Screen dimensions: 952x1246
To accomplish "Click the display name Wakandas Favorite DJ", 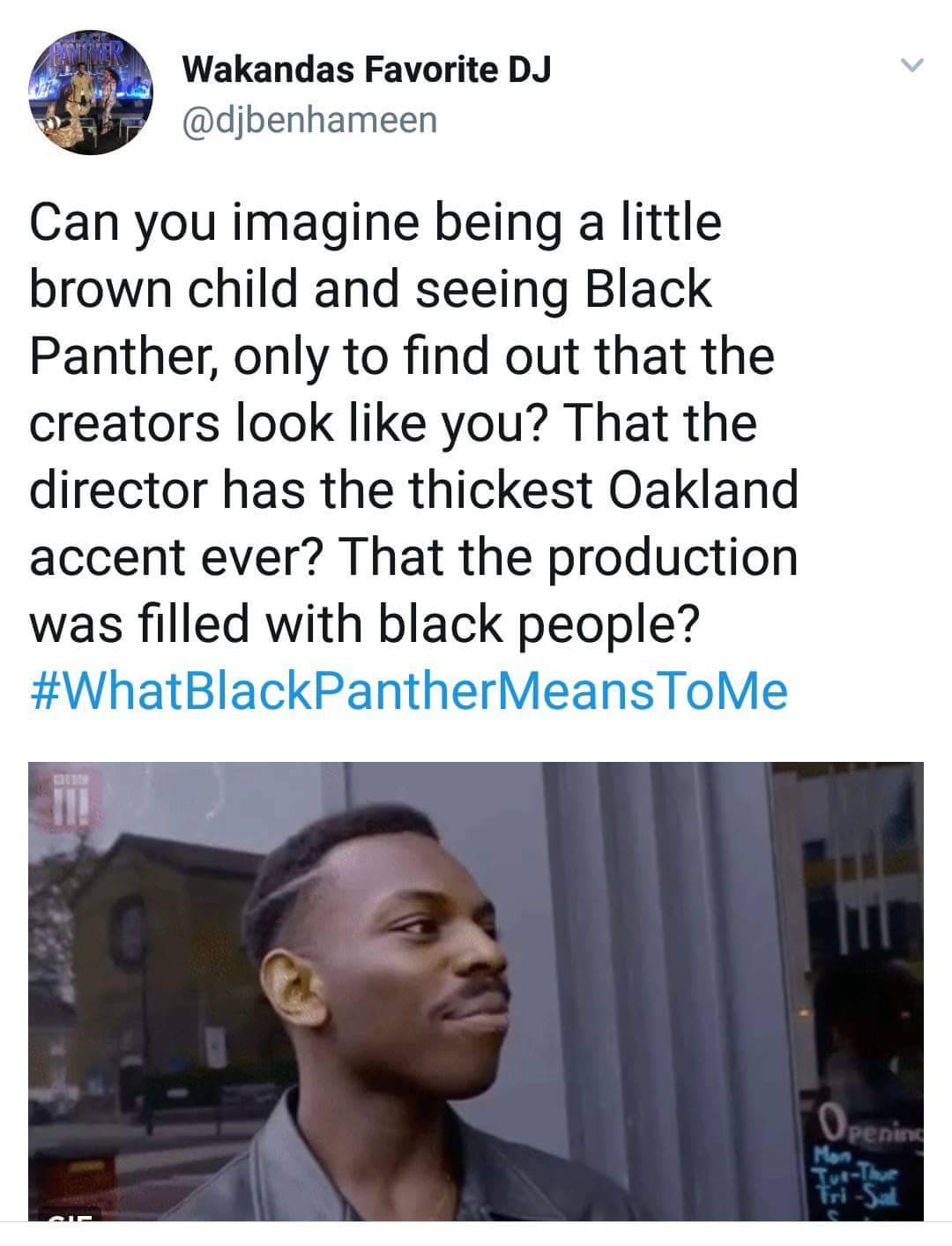I will click(366, 69).
